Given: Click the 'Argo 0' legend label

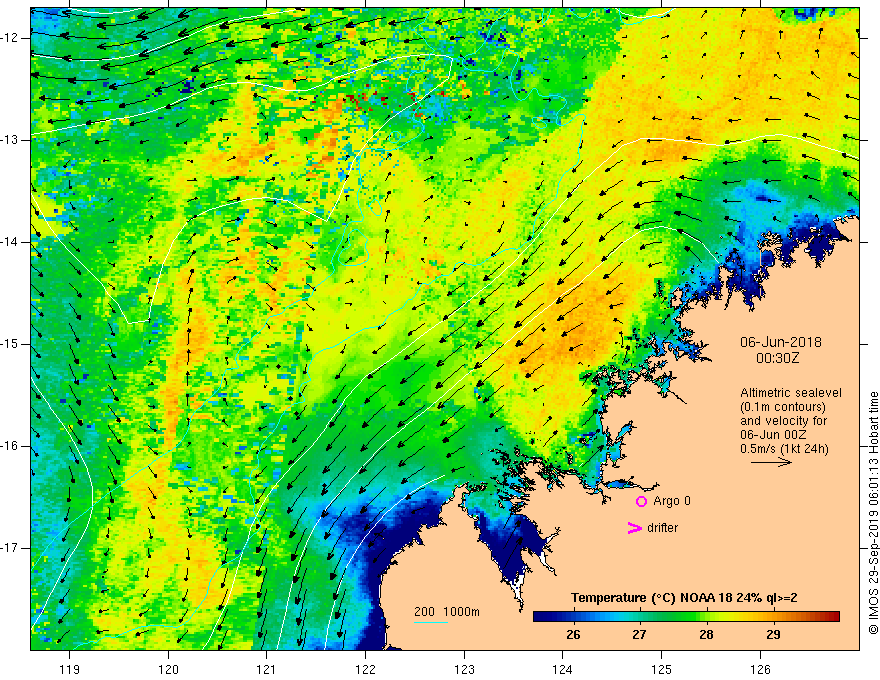Looking at the screenshot, I should coord(672,501).
